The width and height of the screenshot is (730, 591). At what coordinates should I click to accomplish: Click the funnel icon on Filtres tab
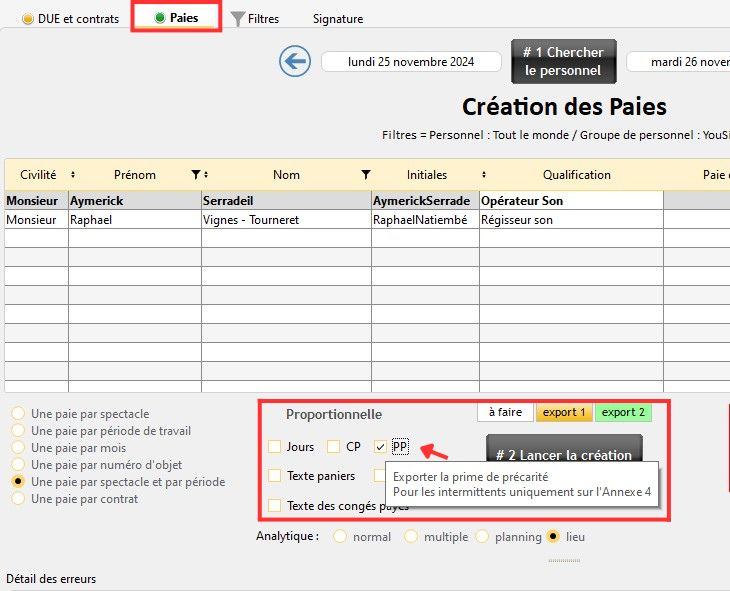pos(237,19)
